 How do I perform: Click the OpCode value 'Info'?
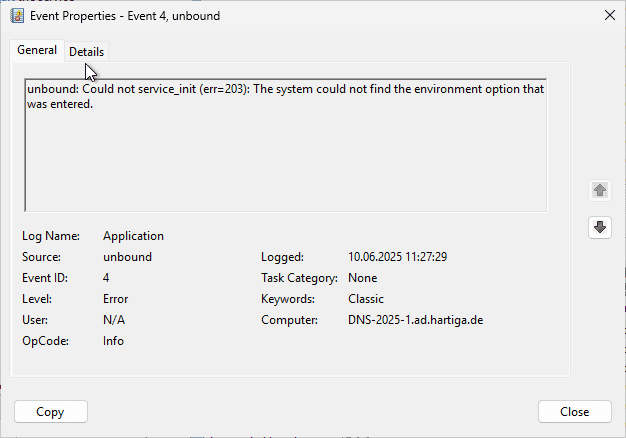pyautogui.click(x=113, y=341)
